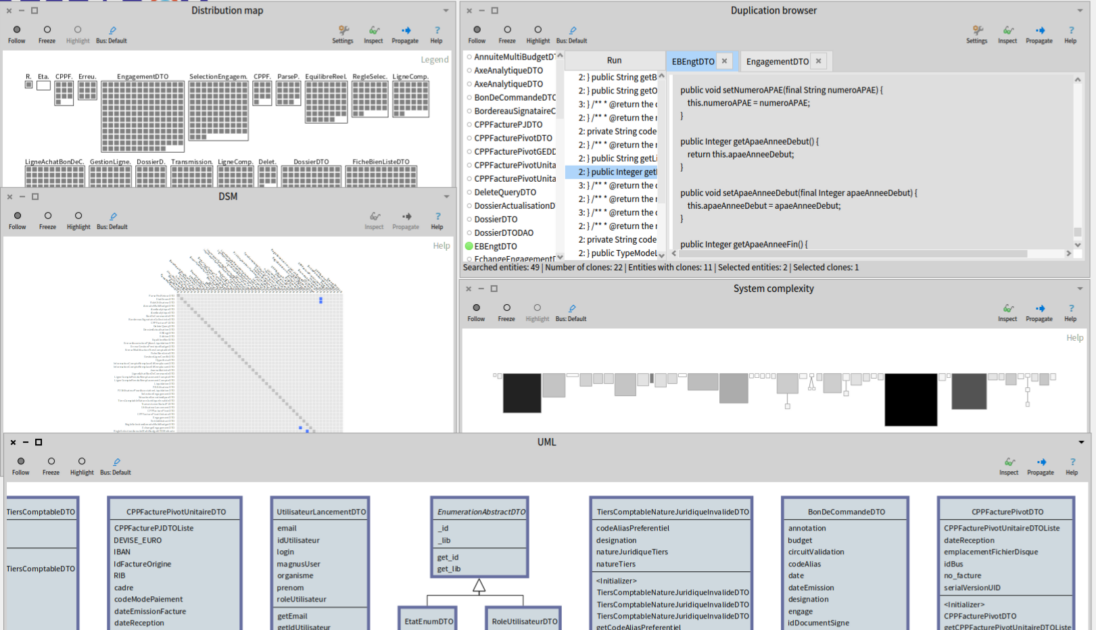1096x630 pixels.
Task: Click Inspect in the DSM panel toolbar
Action: click(x=374, y=220)
